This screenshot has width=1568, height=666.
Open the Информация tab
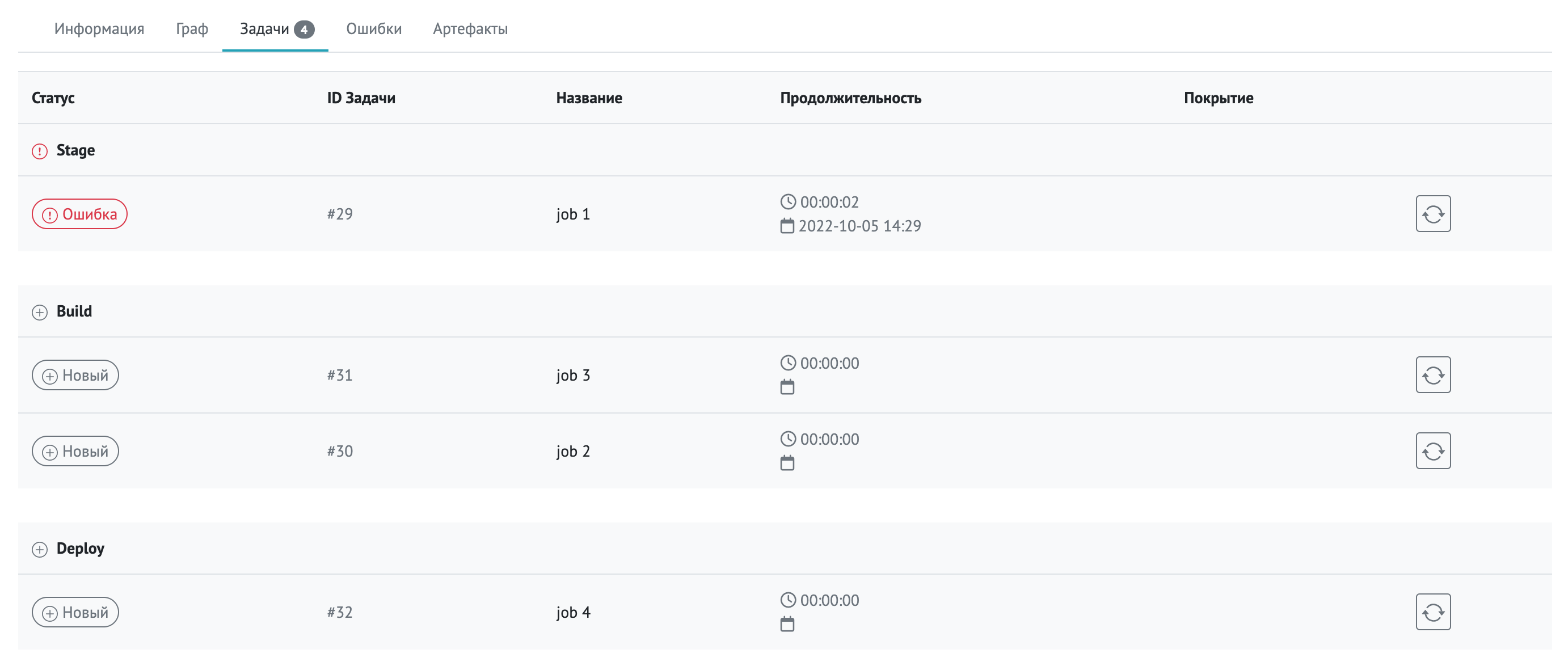pyautogui.click(x=99, y=28)
